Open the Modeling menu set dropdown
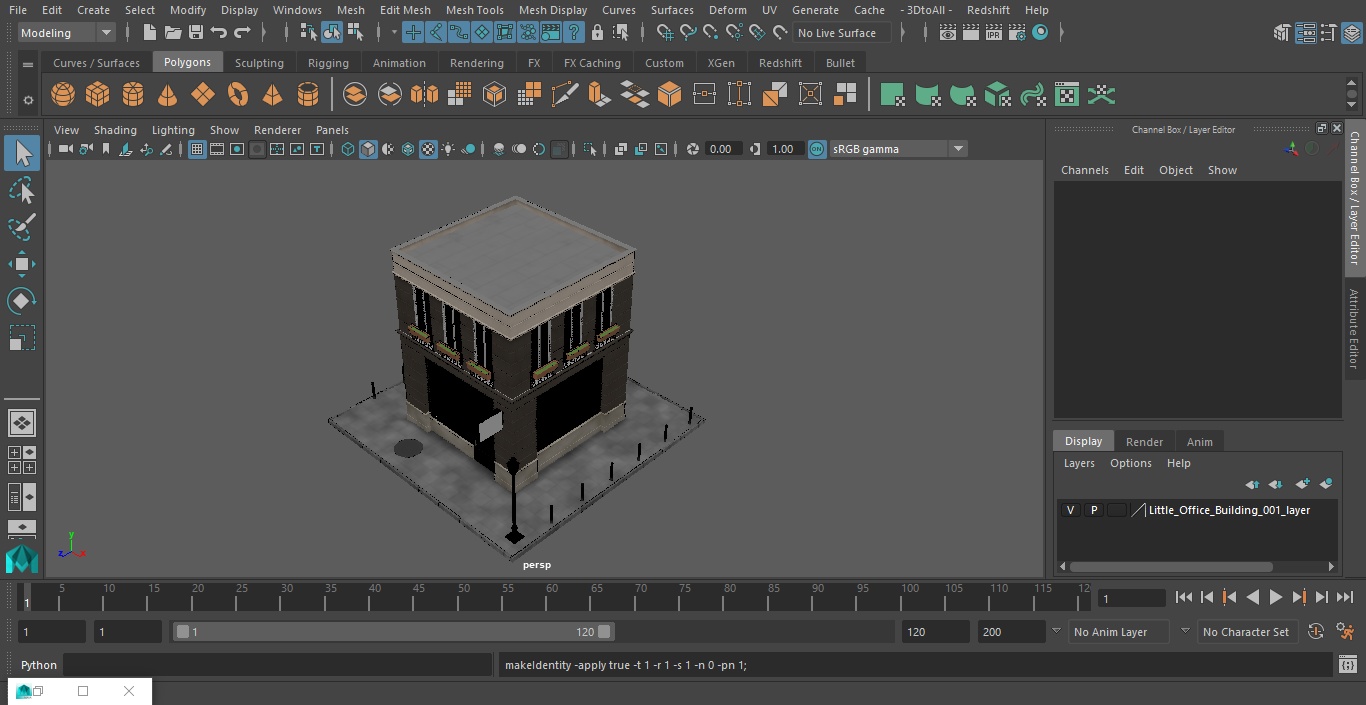 point(67,32)
